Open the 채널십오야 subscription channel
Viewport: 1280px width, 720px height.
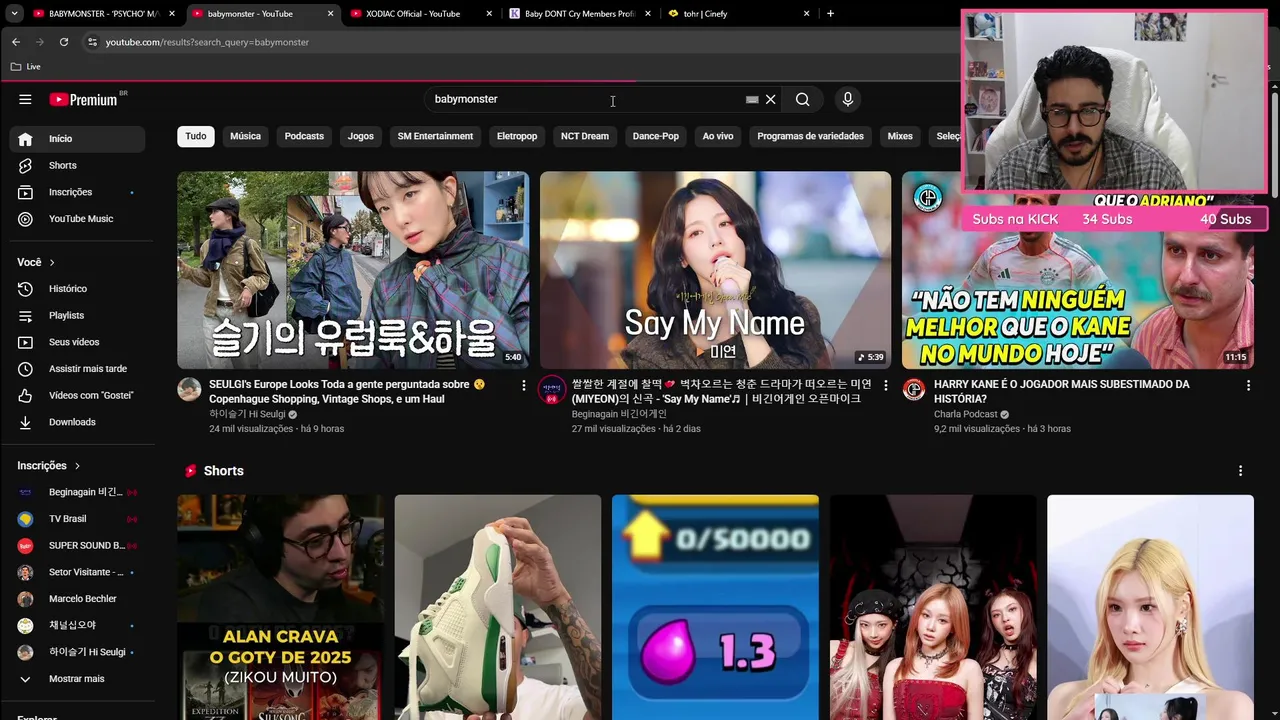(x=77, y=625)
